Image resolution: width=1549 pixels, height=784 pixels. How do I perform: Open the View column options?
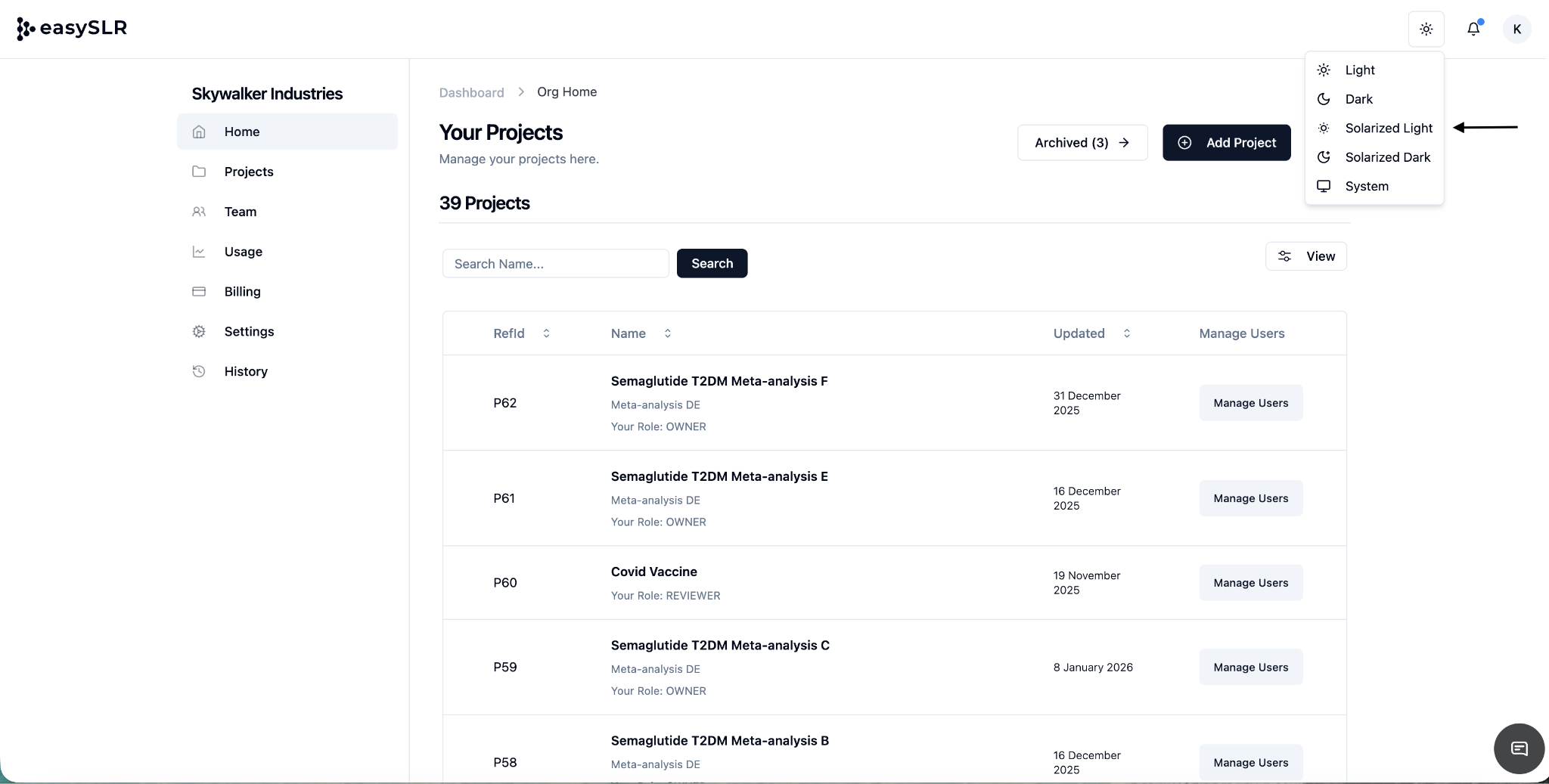click(x=1305, y=256)
